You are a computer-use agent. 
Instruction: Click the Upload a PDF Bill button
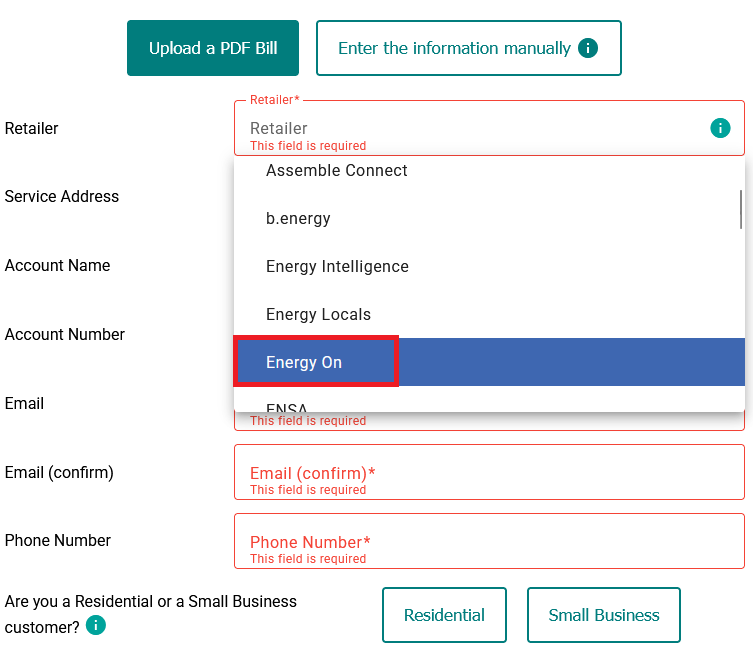213,48
